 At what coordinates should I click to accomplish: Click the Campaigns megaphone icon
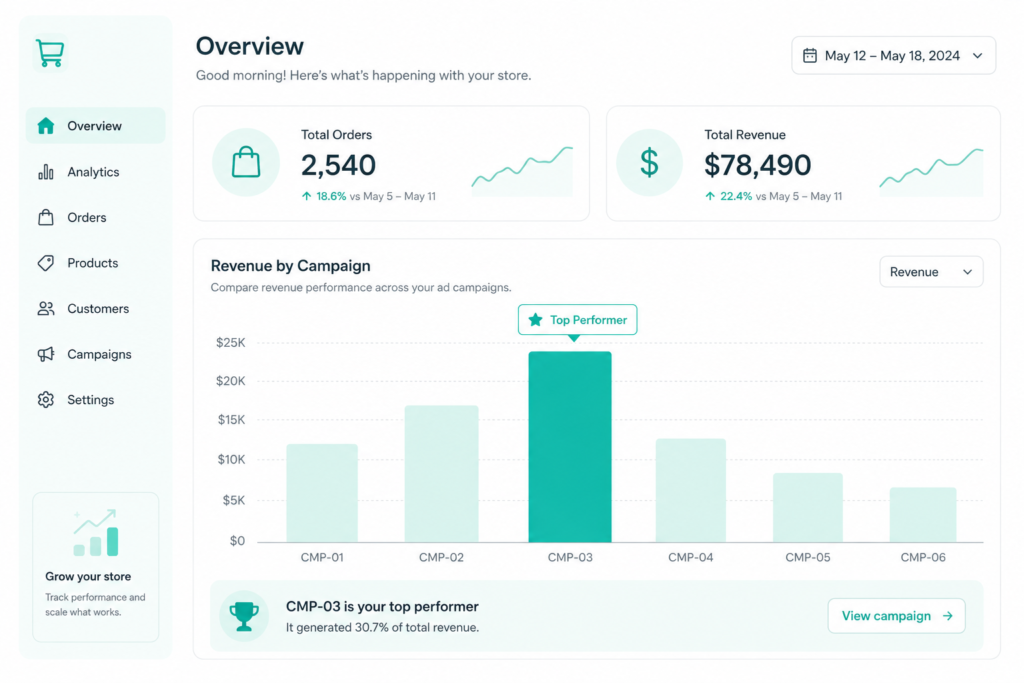(x=46, y=354)
